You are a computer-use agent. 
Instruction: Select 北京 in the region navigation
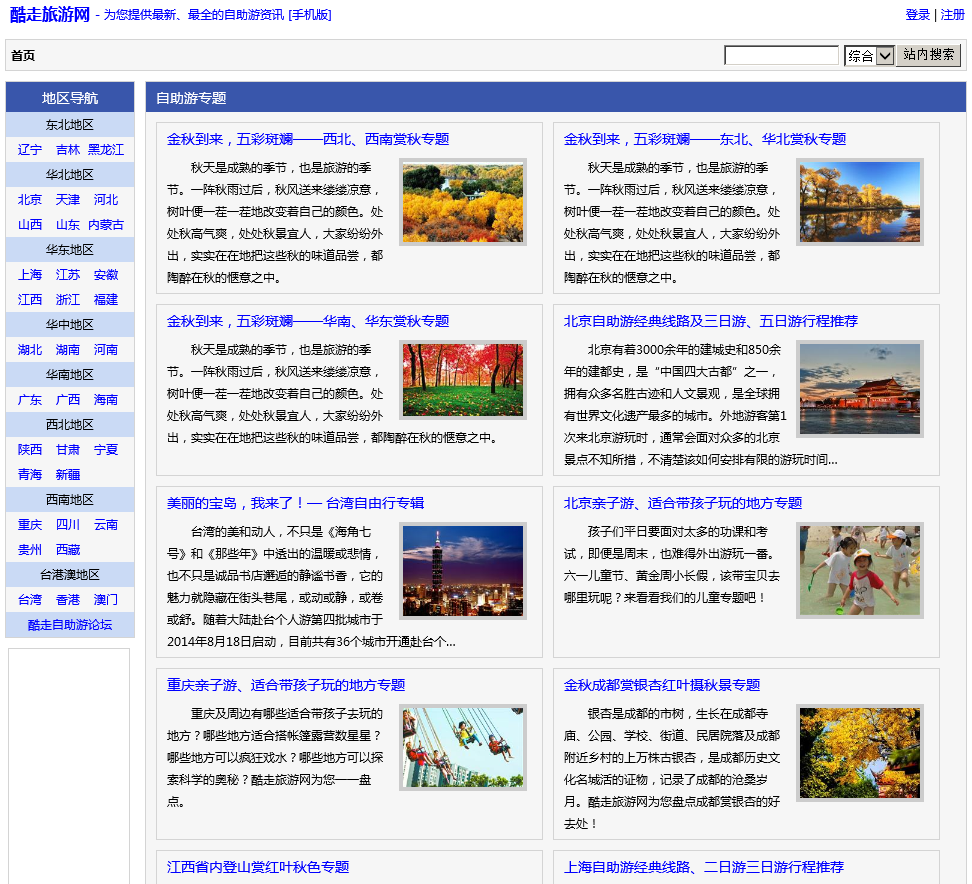[30, 200]
